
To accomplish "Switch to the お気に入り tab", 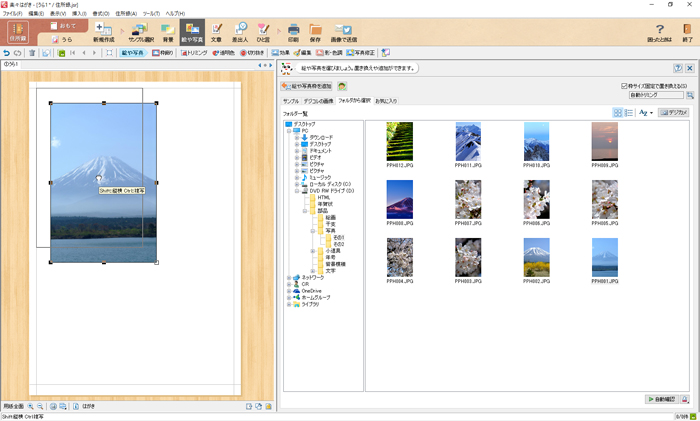I will 387,101.
